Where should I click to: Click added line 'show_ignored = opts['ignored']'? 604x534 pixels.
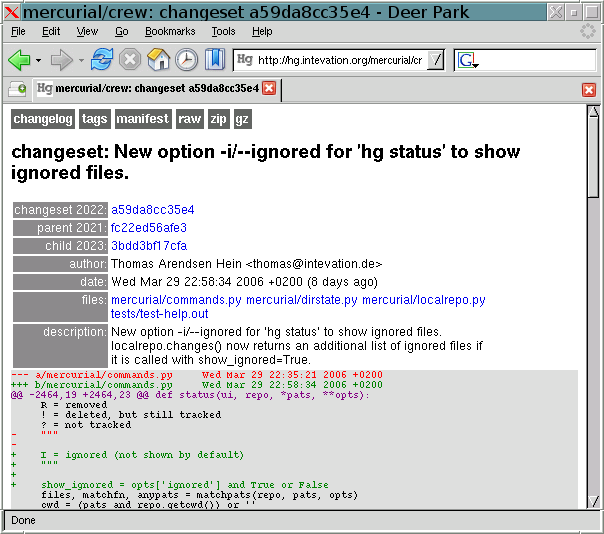(x=131, y=485)
